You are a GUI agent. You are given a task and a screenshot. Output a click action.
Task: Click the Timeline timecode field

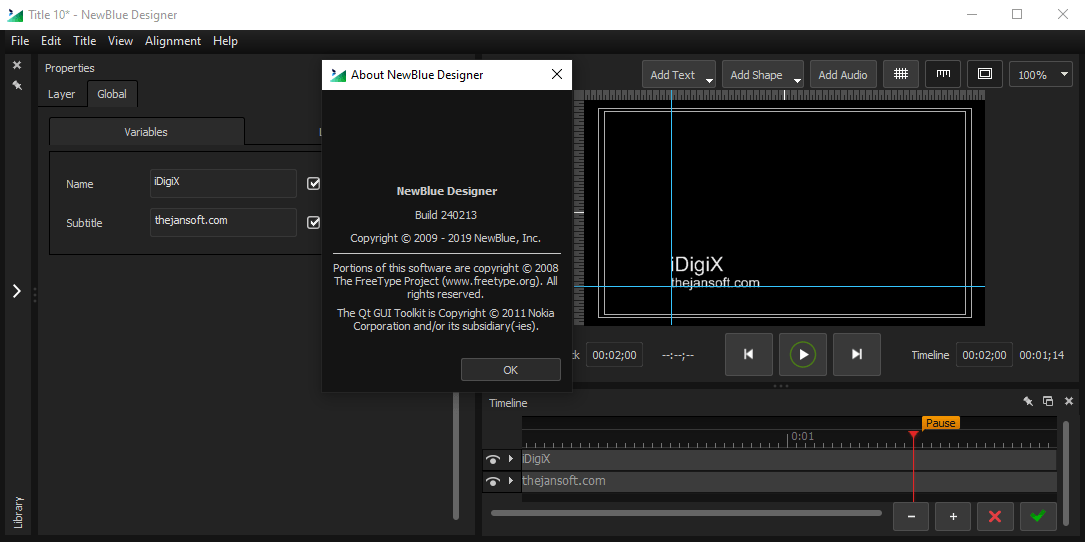[985, 354]
